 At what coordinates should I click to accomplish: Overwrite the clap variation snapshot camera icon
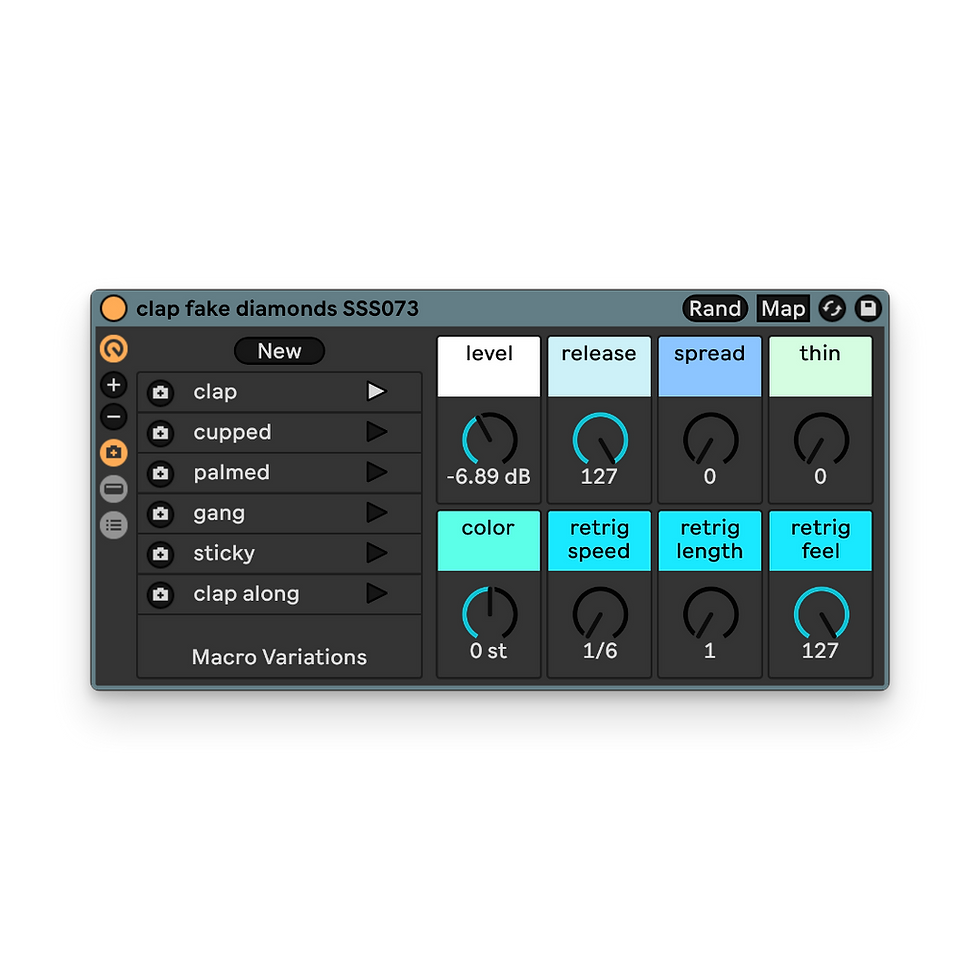point(161,392)
